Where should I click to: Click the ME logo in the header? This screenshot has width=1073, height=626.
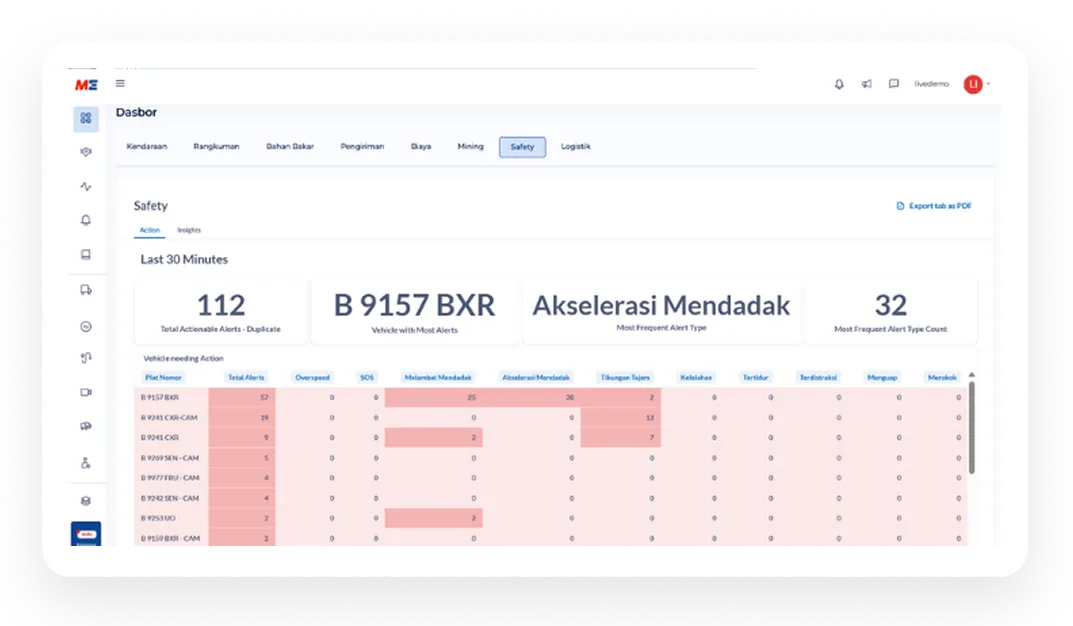[86, 85]
